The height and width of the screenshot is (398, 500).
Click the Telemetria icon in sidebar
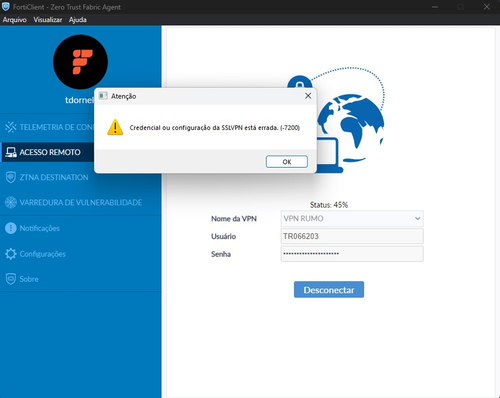11,127
